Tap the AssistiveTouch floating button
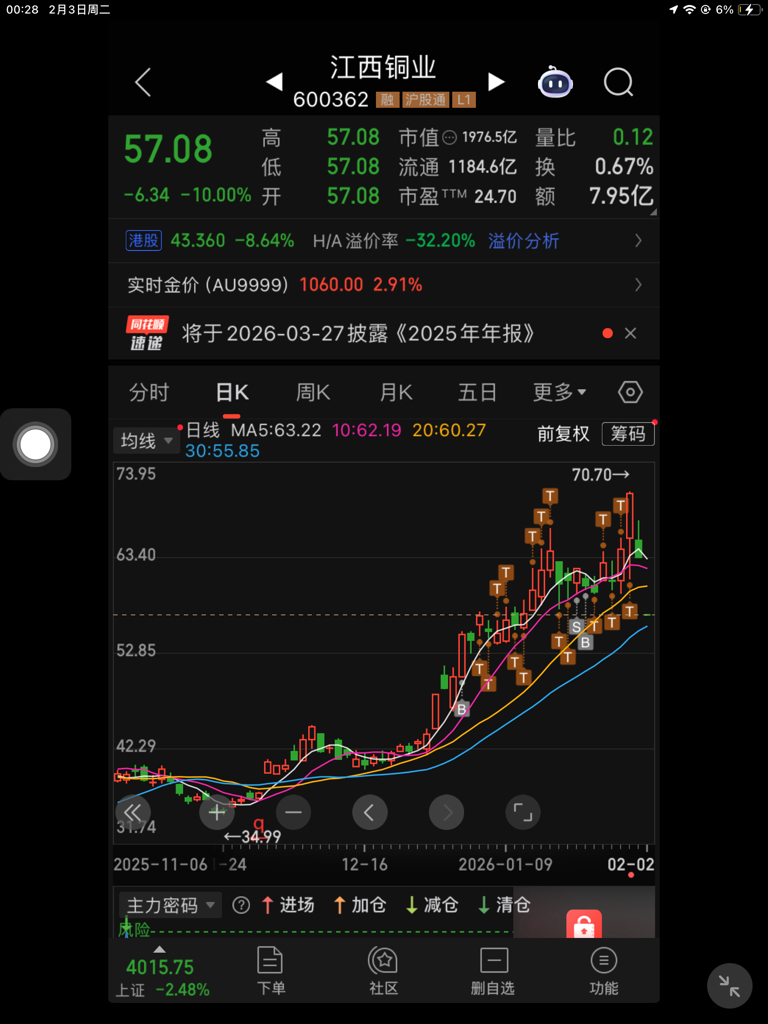The image size is (768, 1024). tap(36, 444)
